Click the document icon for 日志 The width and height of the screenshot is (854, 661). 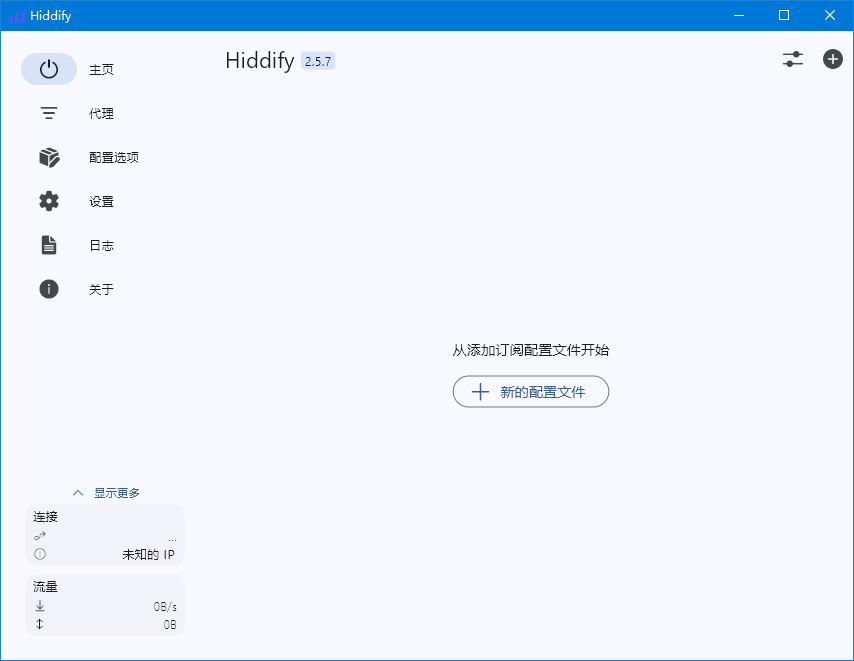click(x=49, y=245)
